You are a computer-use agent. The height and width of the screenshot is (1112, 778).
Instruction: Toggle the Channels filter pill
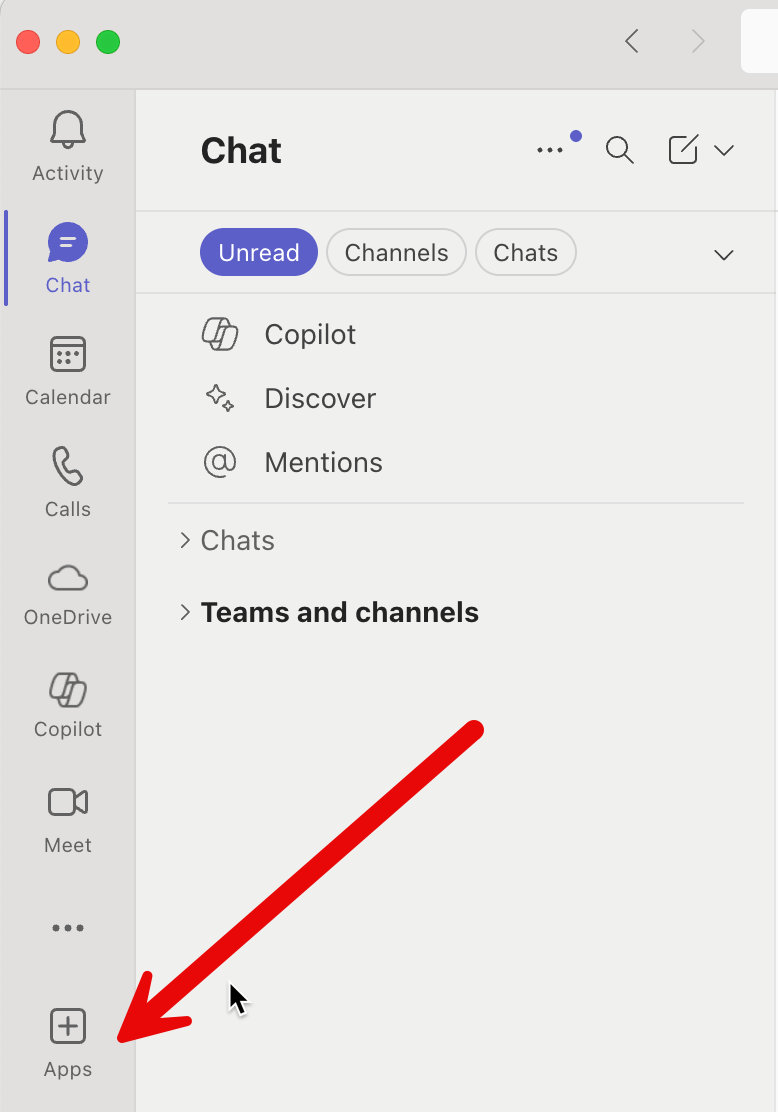[396, 253]
